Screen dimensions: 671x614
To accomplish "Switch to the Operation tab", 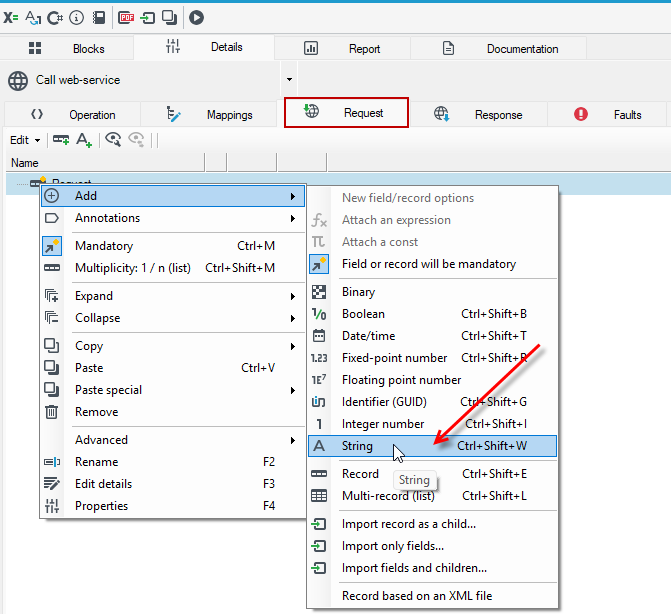I will click(x=73, y=115).
